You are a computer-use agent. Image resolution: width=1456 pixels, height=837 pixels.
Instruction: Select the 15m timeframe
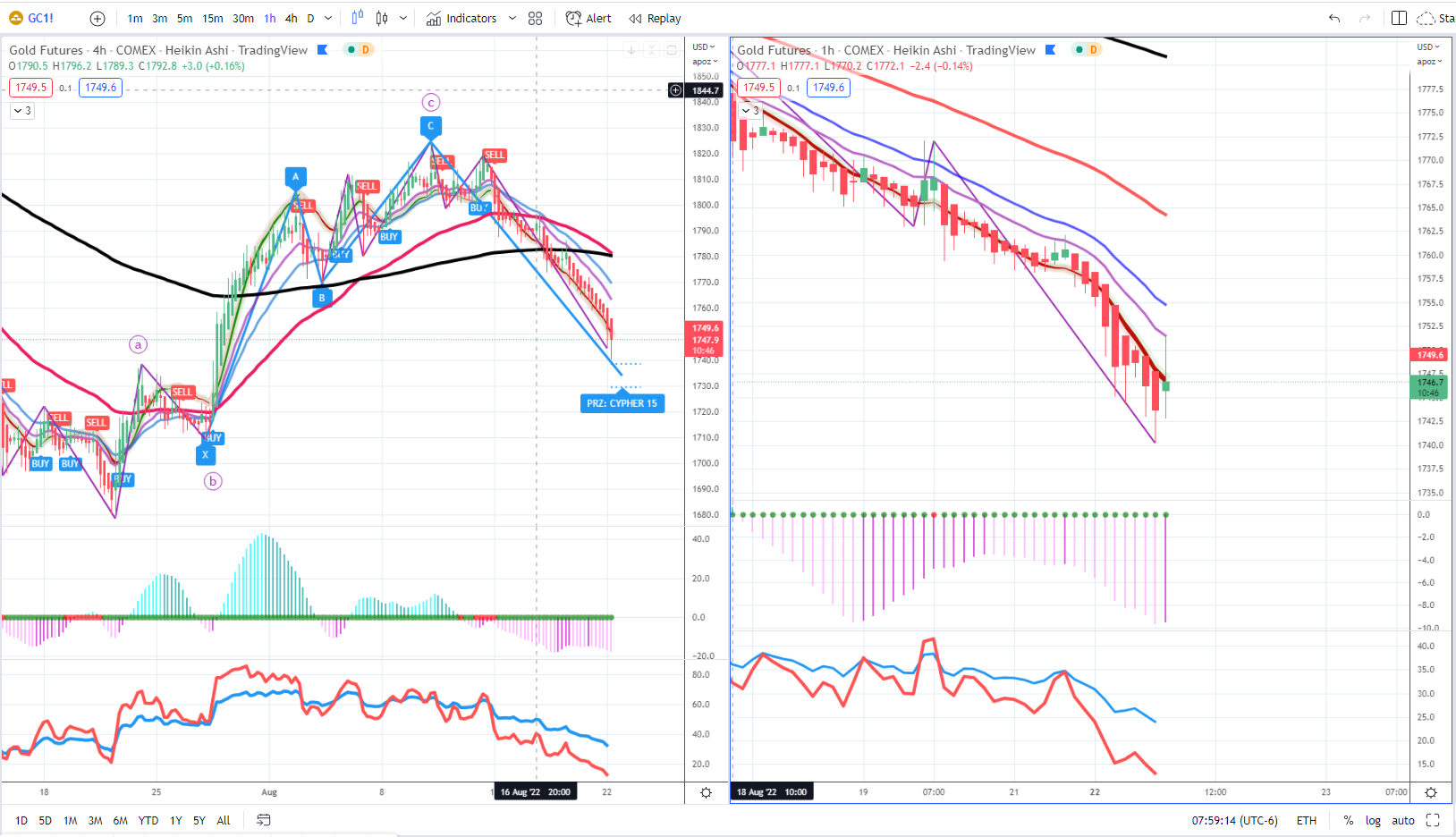point(213,18)
